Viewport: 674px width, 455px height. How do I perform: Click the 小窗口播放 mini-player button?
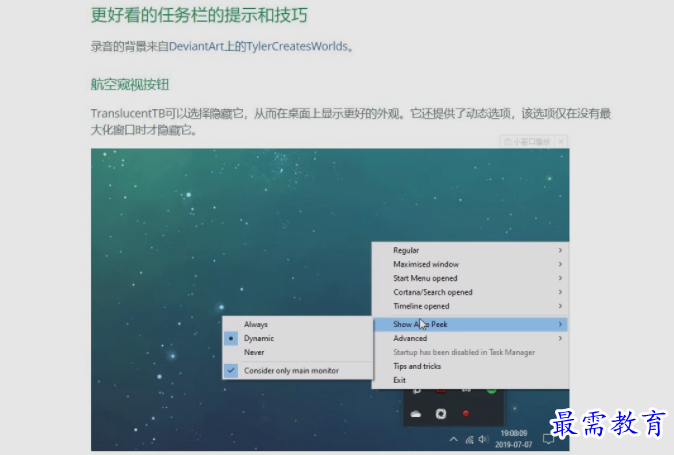click(528, 141)
